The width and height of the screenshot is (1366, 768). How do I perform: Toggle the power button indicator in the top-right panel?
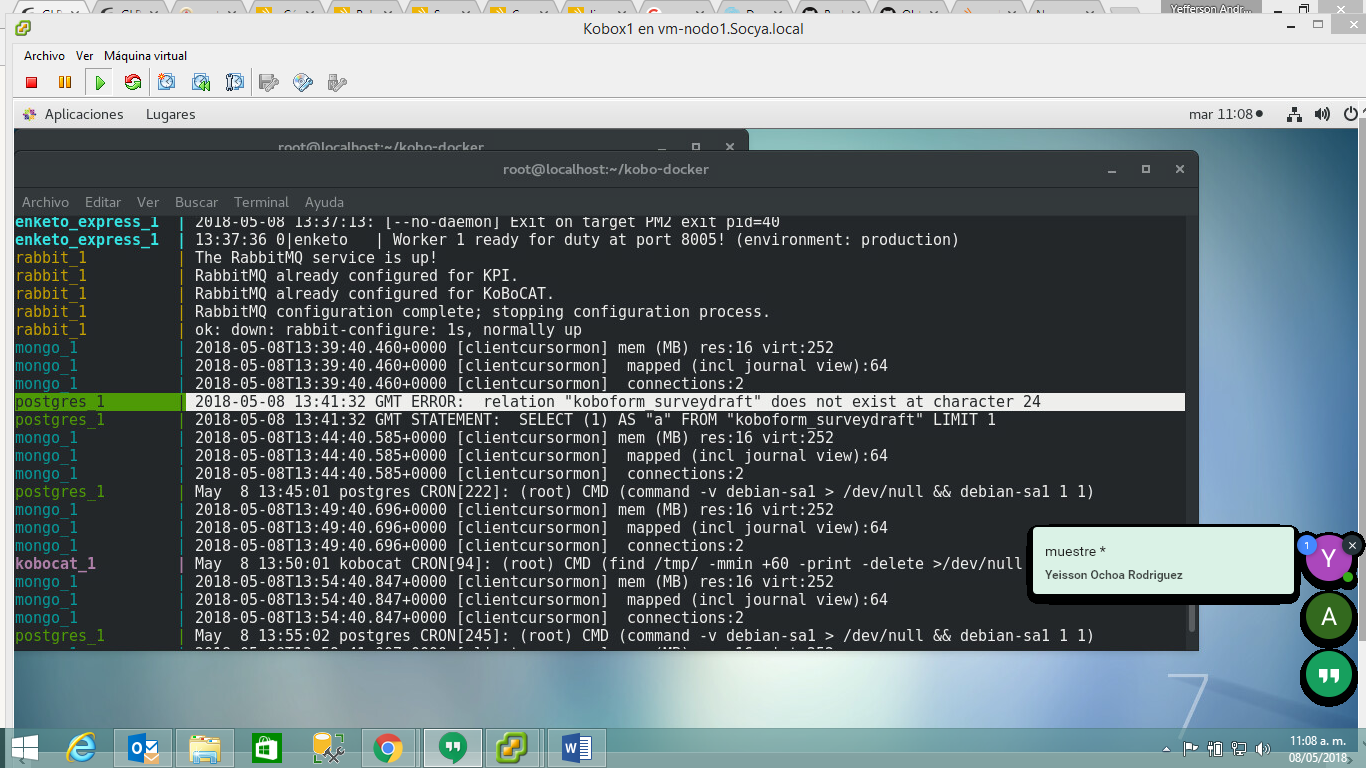(x=1349, y=114)
